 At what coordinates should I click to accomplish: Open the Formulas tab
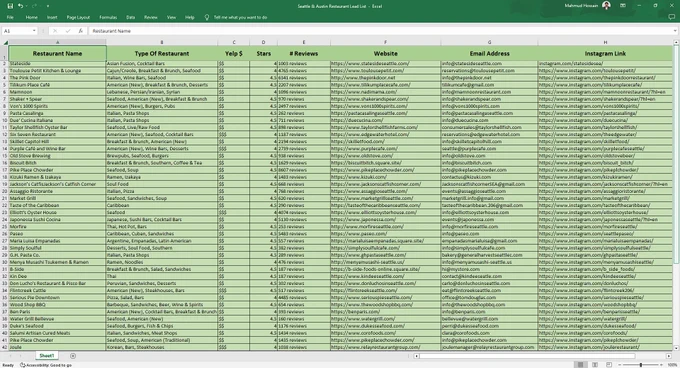click(x=108, y=17)
